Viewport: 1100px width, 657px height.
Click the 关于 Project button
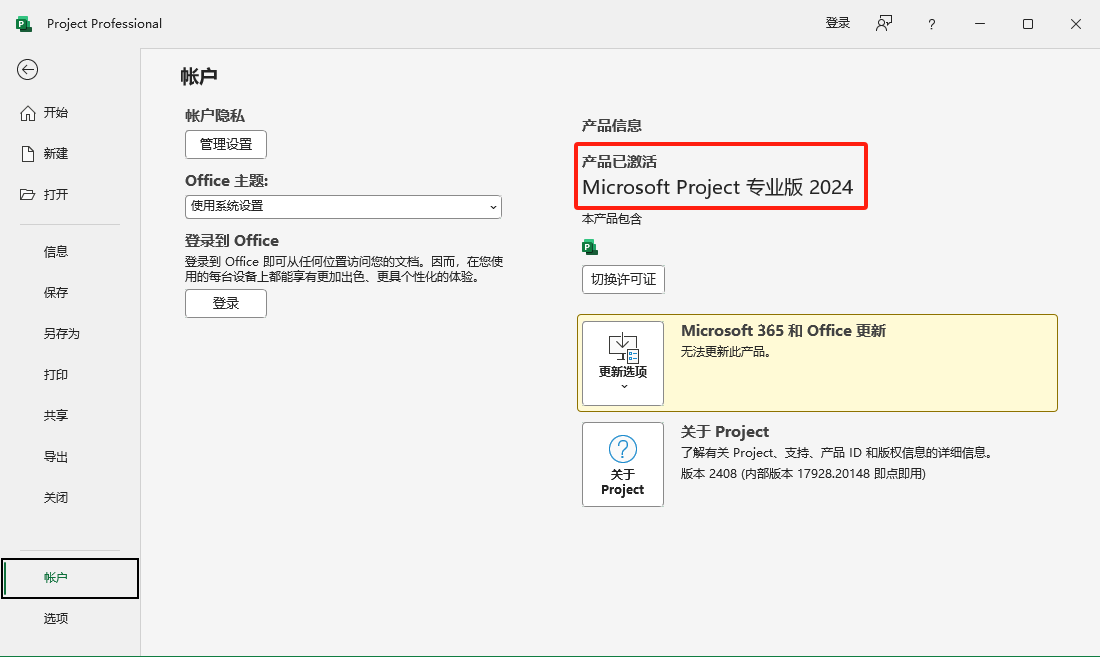[623, 464]
